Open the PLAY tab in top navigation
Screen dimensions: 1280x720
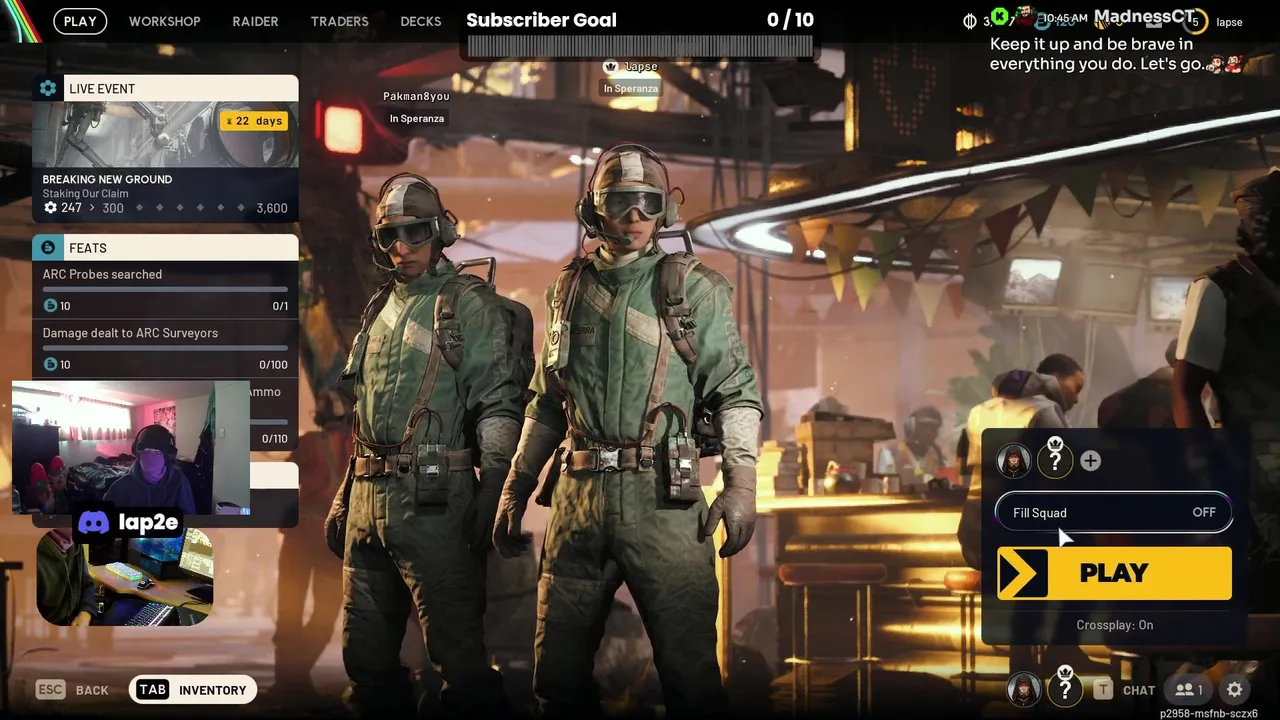pos(80,21)
